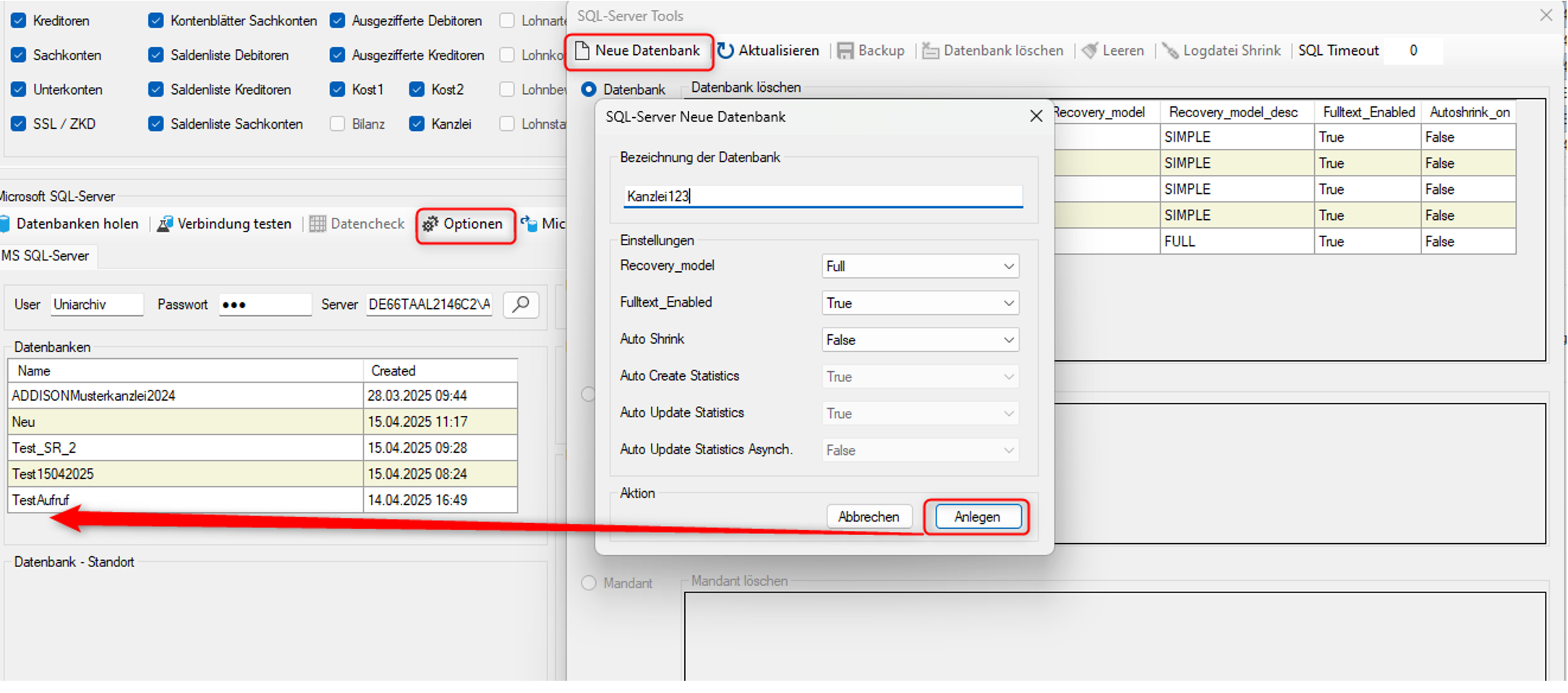Screen dimensions: 1568x693
Task: Uncheck Saldenliste Debitoren checkbox
Action: [155, 55]
